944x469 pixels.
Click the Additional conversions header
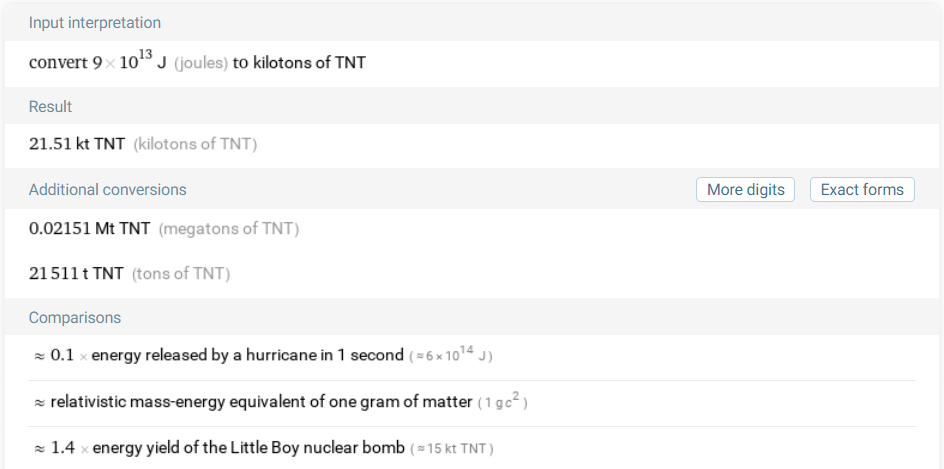(108, 190)
